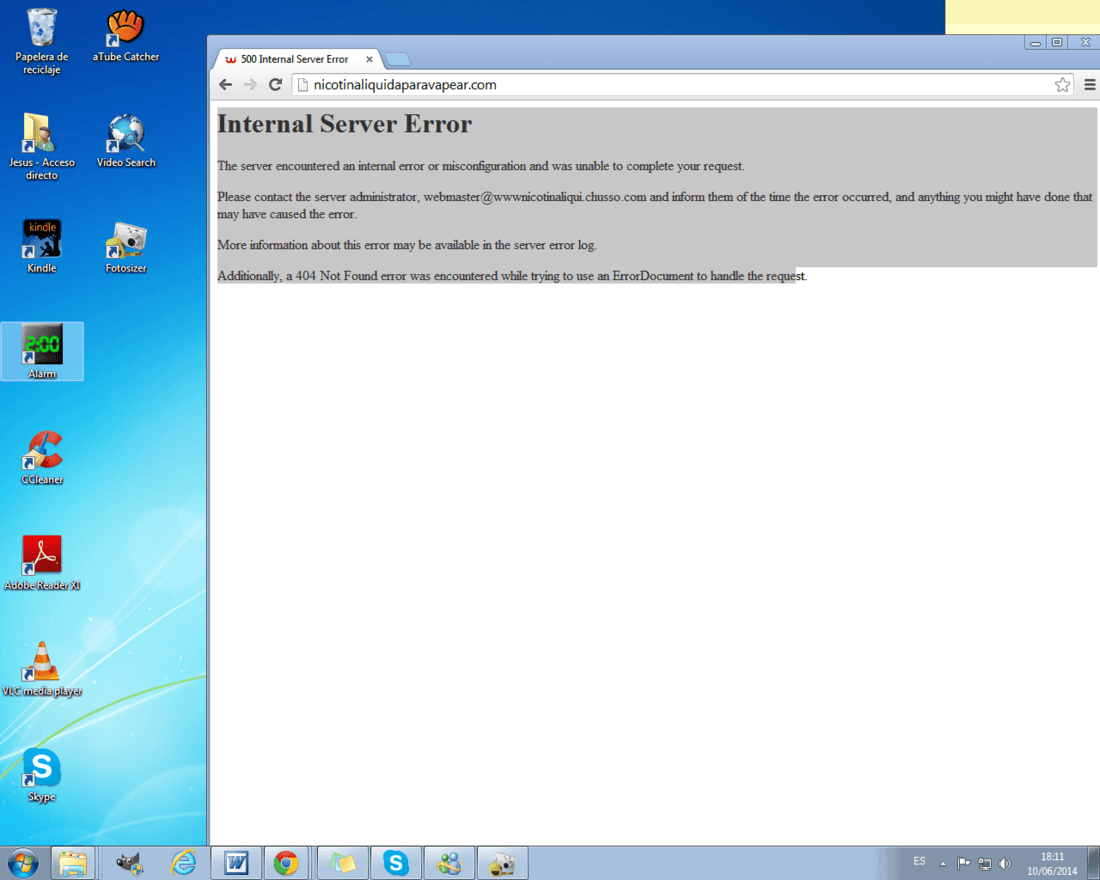
Task: Open Internet Explorer from the taskbar
Action: click(183, 863)
